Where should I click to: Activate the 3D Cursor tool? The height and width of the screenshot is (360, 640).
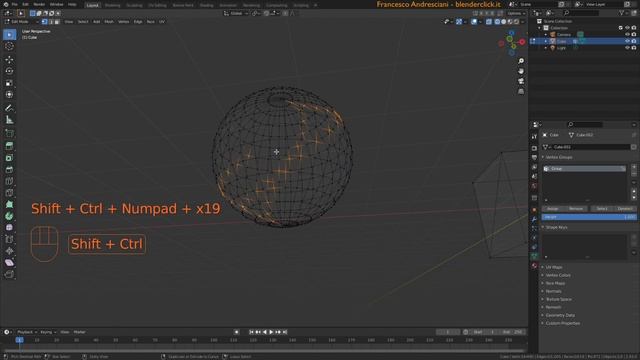pos(9,46)
